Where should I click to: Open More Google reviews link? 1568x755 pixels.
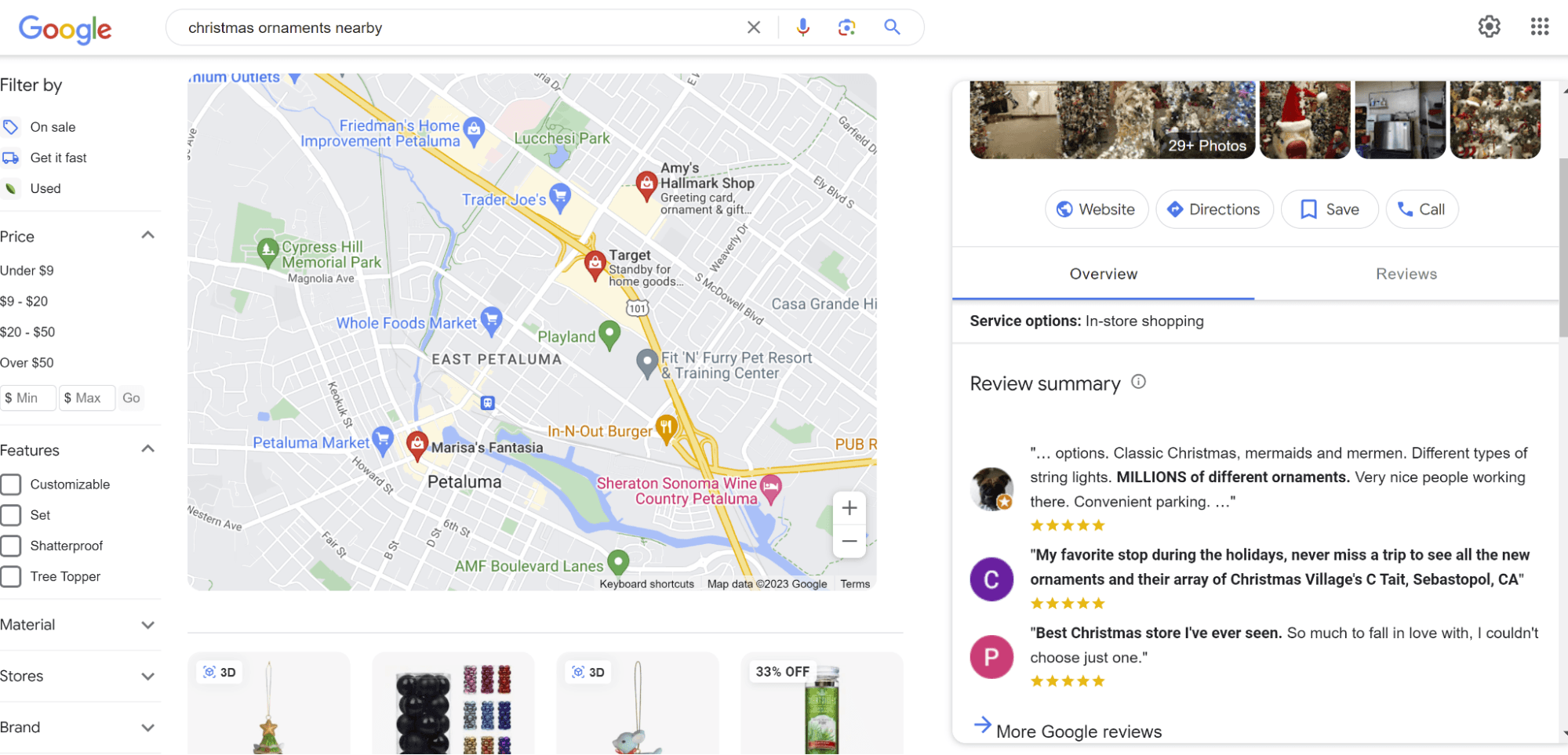point(1078,731)
